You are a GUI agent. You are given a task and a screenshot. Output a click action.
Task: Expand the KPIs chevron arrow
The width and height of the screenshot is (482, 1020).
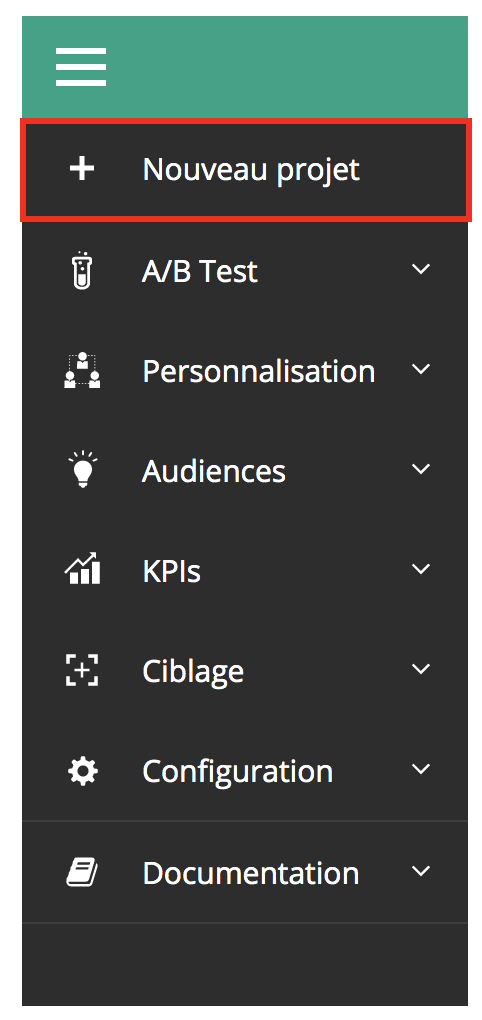click(x=421, y=569)
